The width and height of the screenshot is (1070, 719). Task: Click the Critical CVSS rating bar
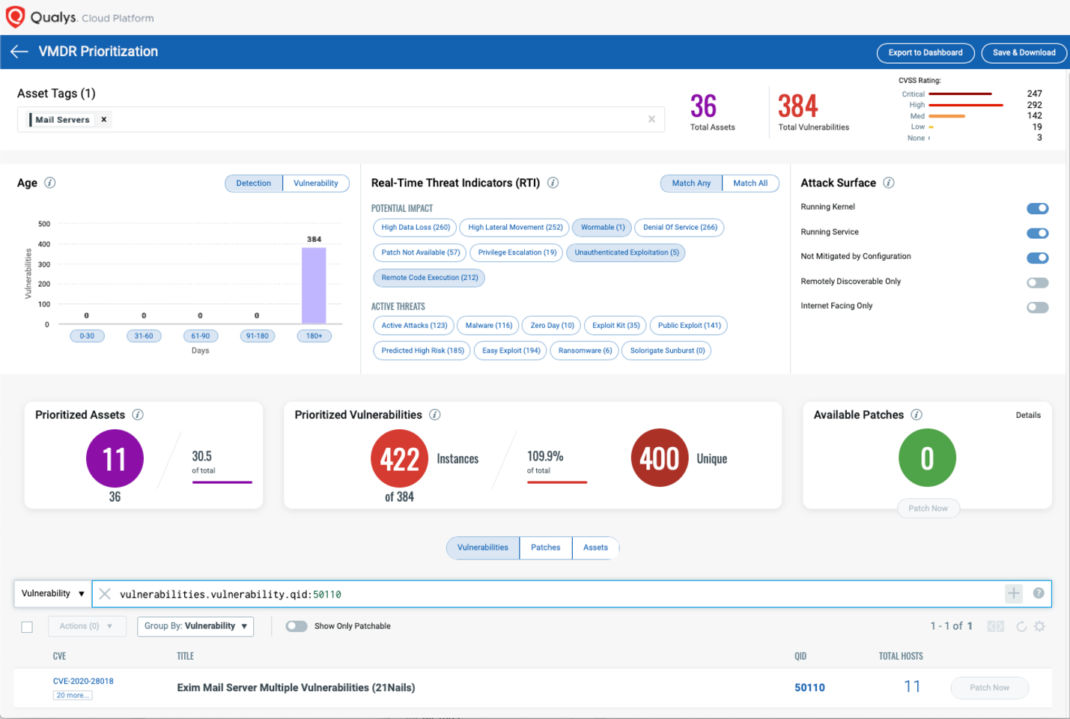[960, 94]
